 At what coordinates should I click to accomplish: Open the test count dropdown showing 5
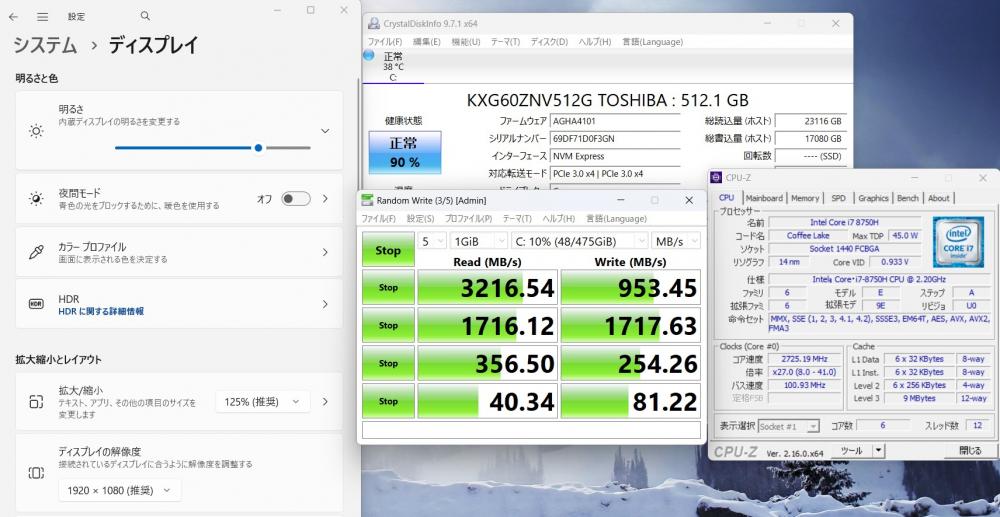[432, 242]
